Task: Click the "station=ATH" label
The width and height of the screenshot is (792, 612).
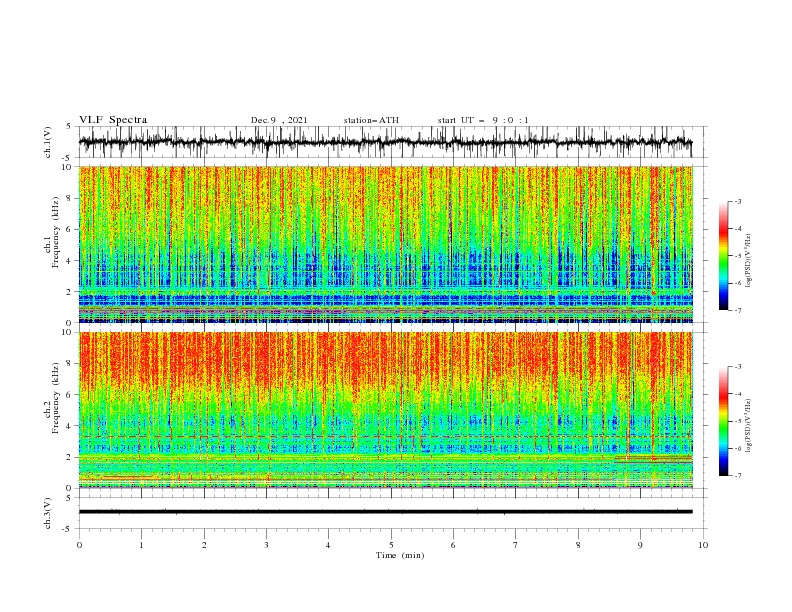Action: [x=371, y=120]
